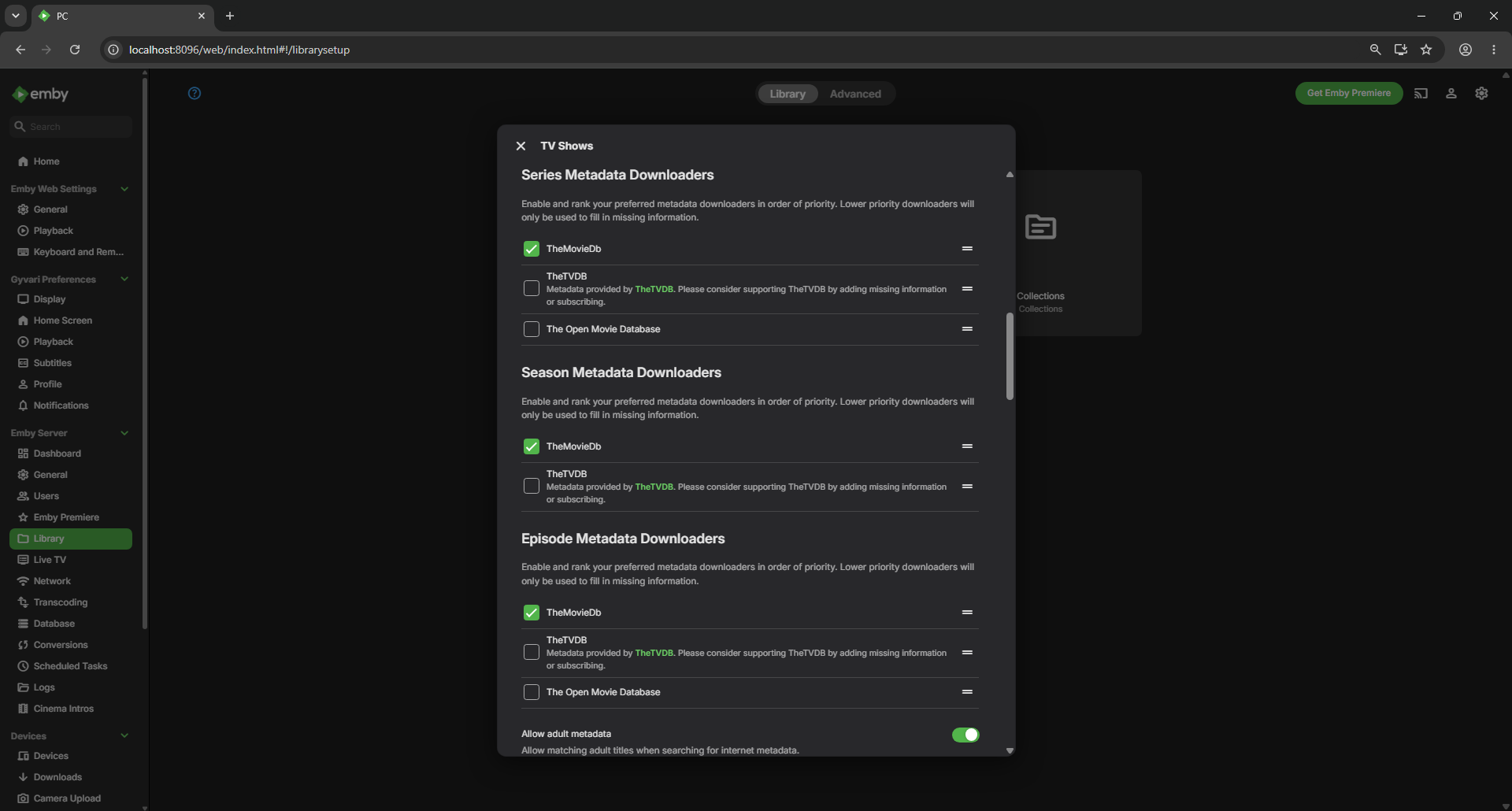The height and width of the screenshot is (811, 1512).
Task: Open Notifications in sidebar
Action: (71, 405)
